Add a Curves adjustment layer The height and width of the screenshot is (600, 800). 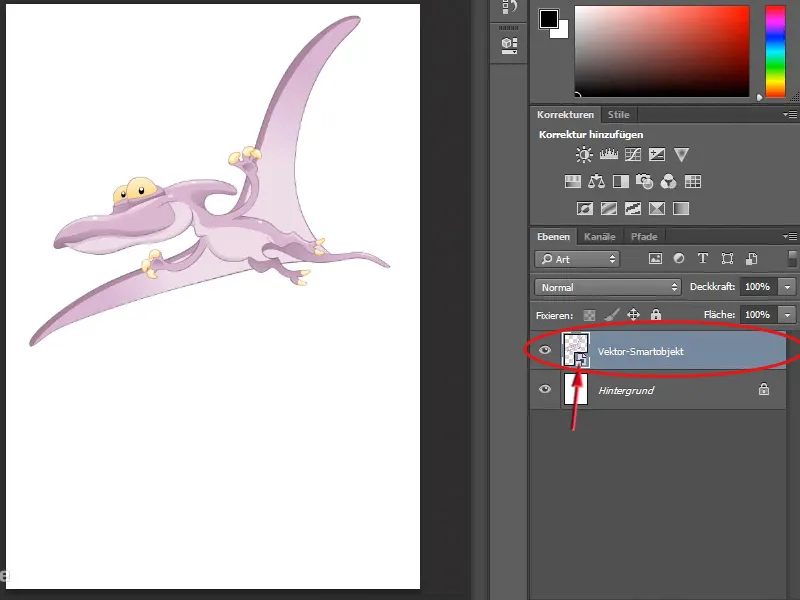633,155
